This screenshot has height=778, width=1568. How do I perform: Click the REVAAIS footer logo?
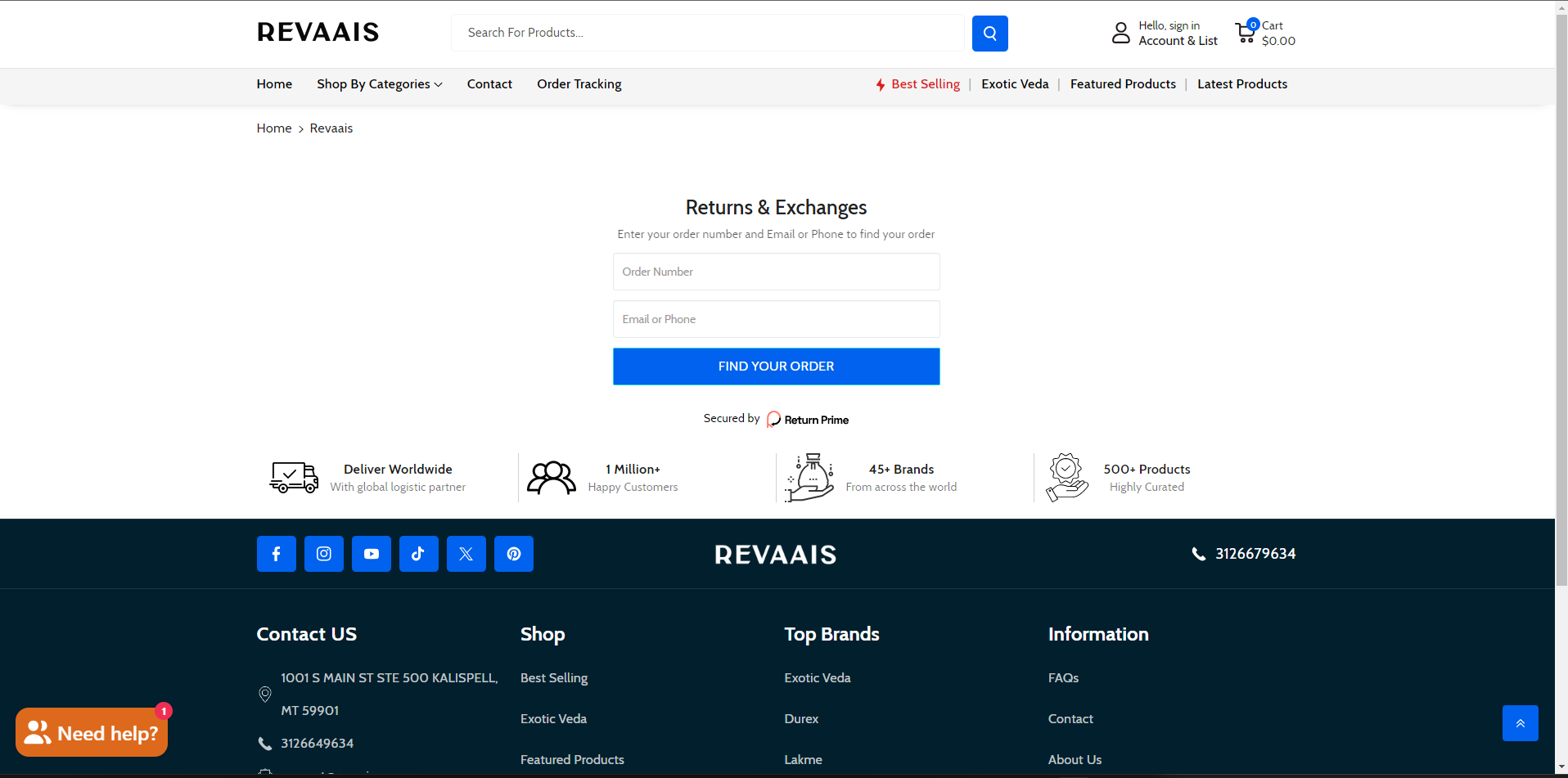pos(776,555)
